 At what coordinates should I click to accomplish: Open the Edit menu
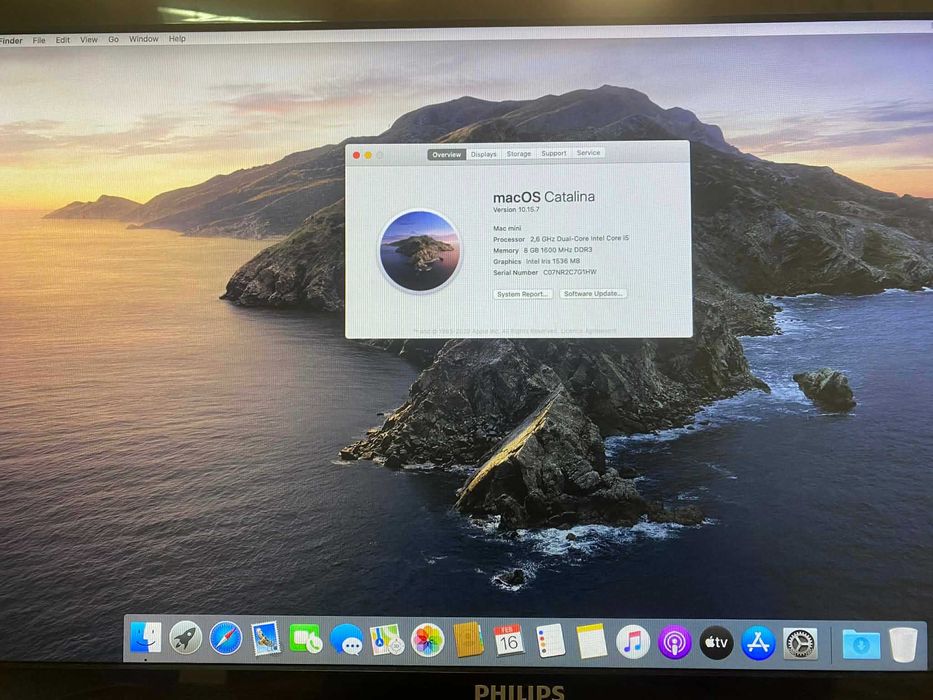62,40
